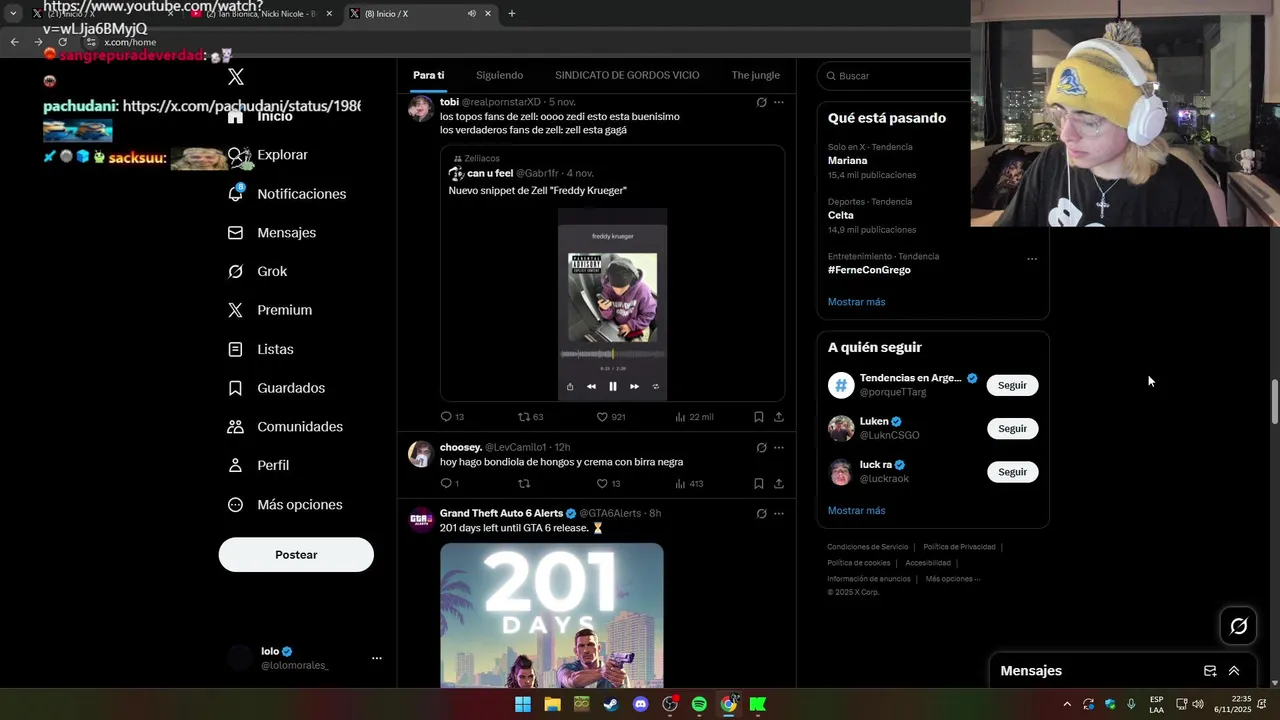Switch to SINDICATO DE GORDOS VICIO tab

pos(627,75)
